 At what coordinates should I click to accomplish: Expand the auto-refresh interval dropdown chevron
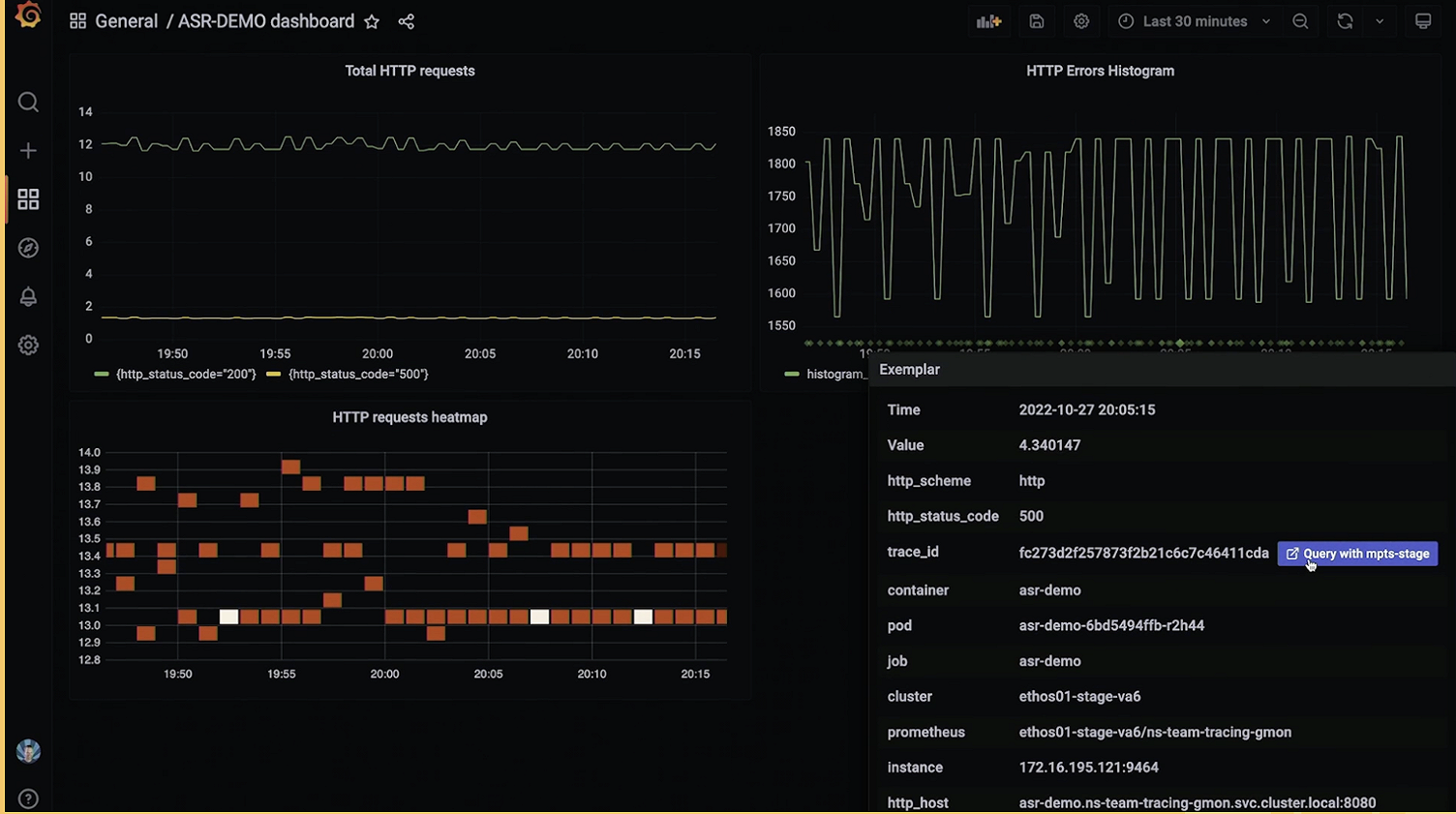1379,20
